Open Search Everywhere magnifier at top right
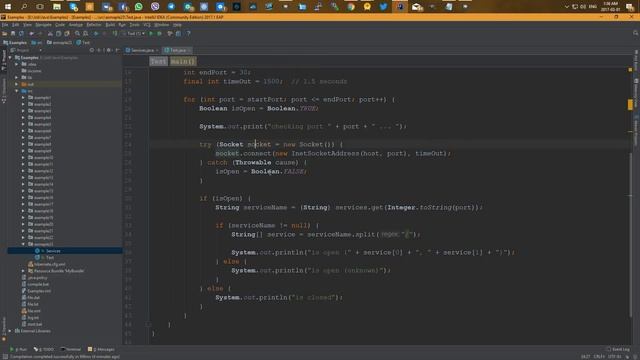Image resolution: width=640 pixels, height=360 pixels. click(635, 33)
